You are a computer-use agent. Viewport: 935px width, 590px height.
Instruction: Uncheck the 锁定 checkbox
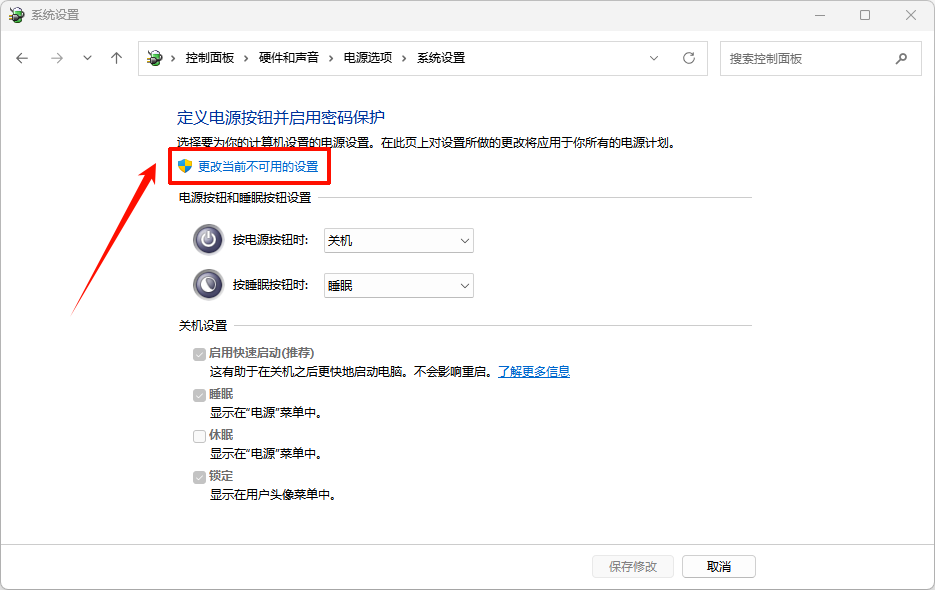click(199, 477)
